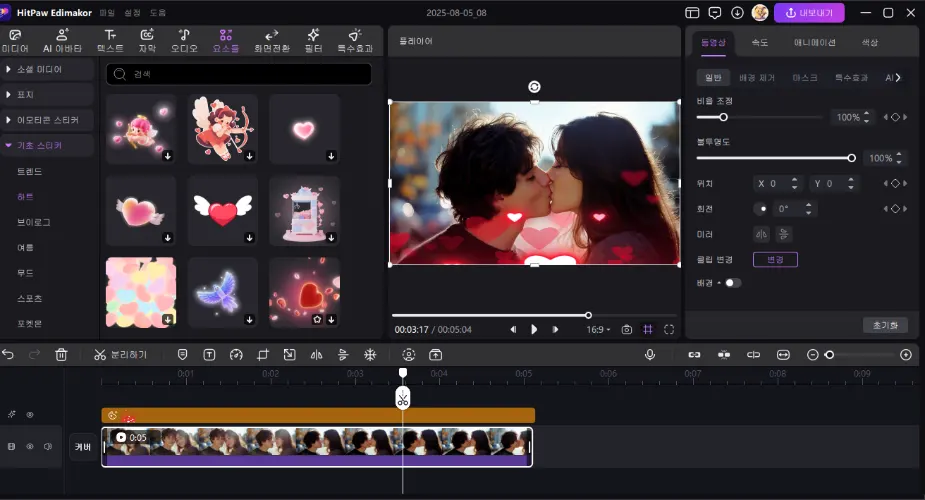
Task: Click the 변경 clip change button
Action: click(775, 259)
